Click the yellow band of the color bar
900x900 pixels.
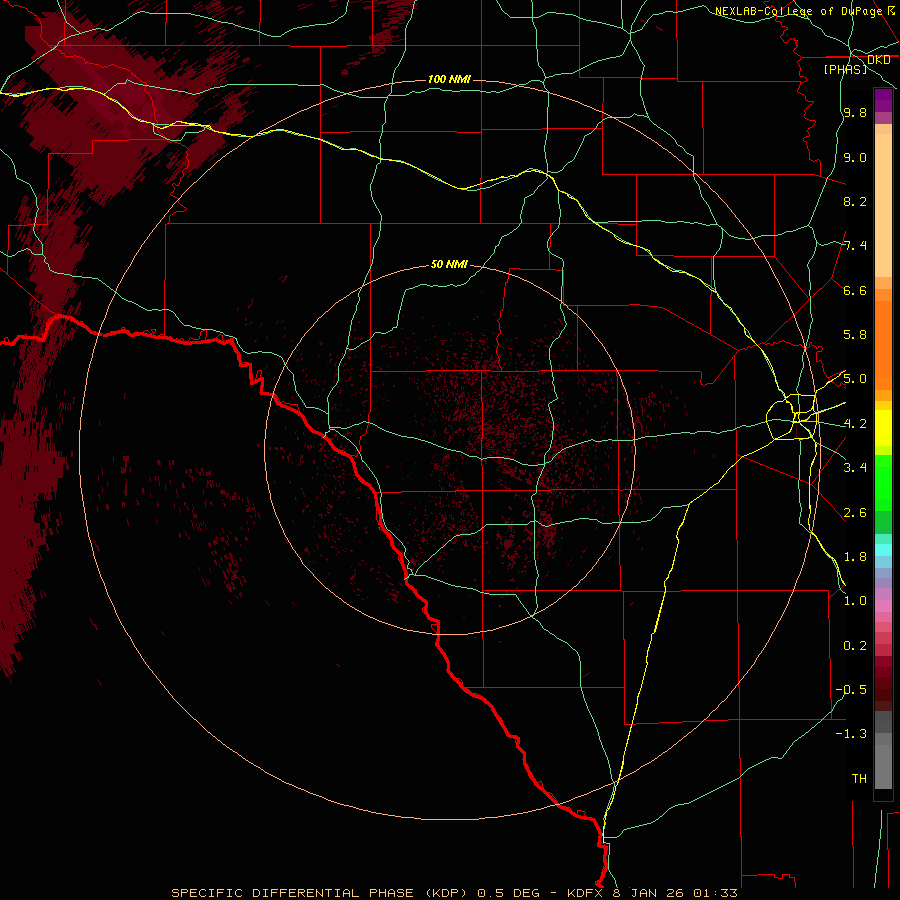(x=883, y=427)
